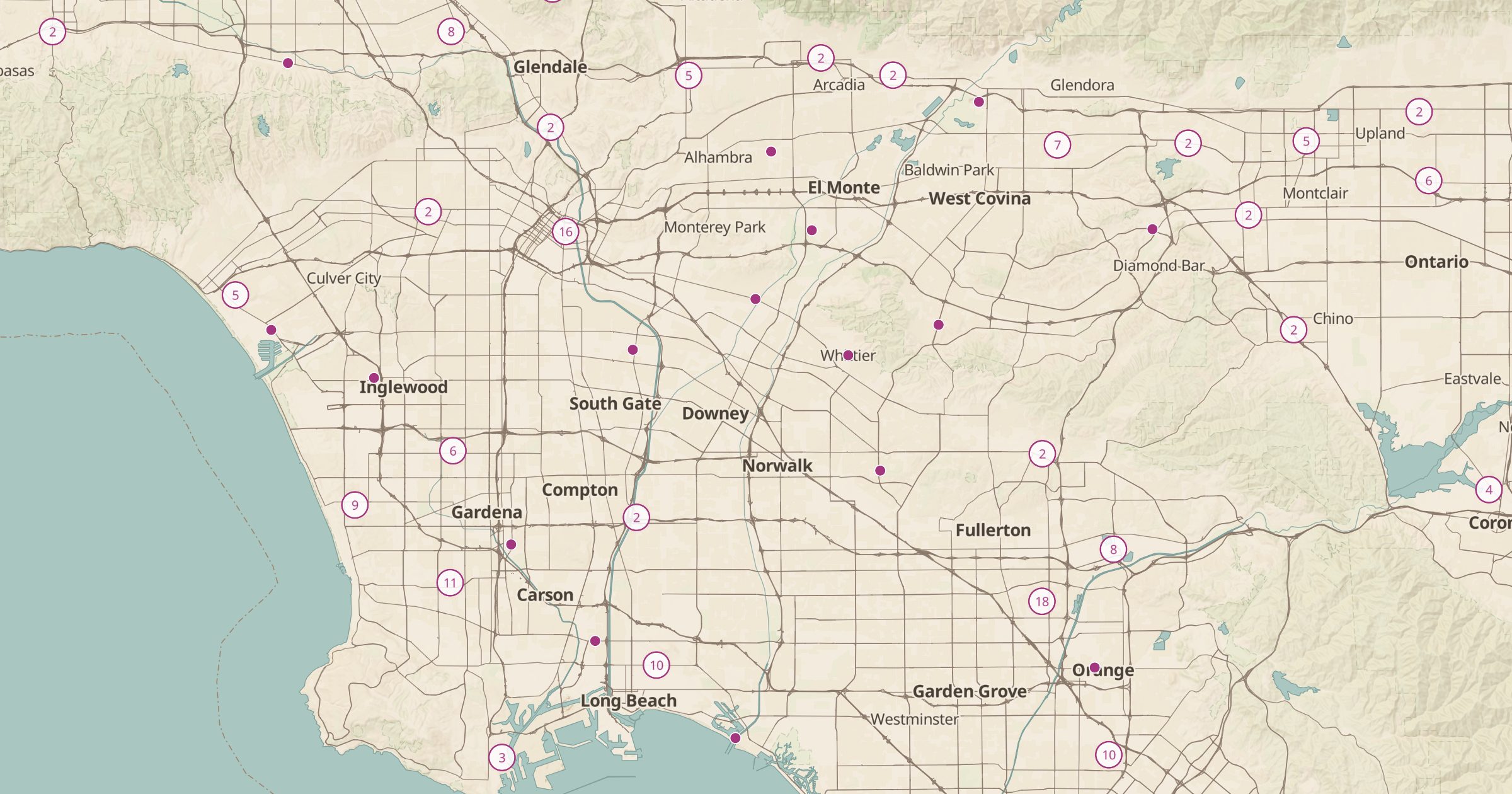The height and width of the screenshot is (794, 1512).
Task: Click the 8 cluster northwest of Glendale
Action: 450,31
